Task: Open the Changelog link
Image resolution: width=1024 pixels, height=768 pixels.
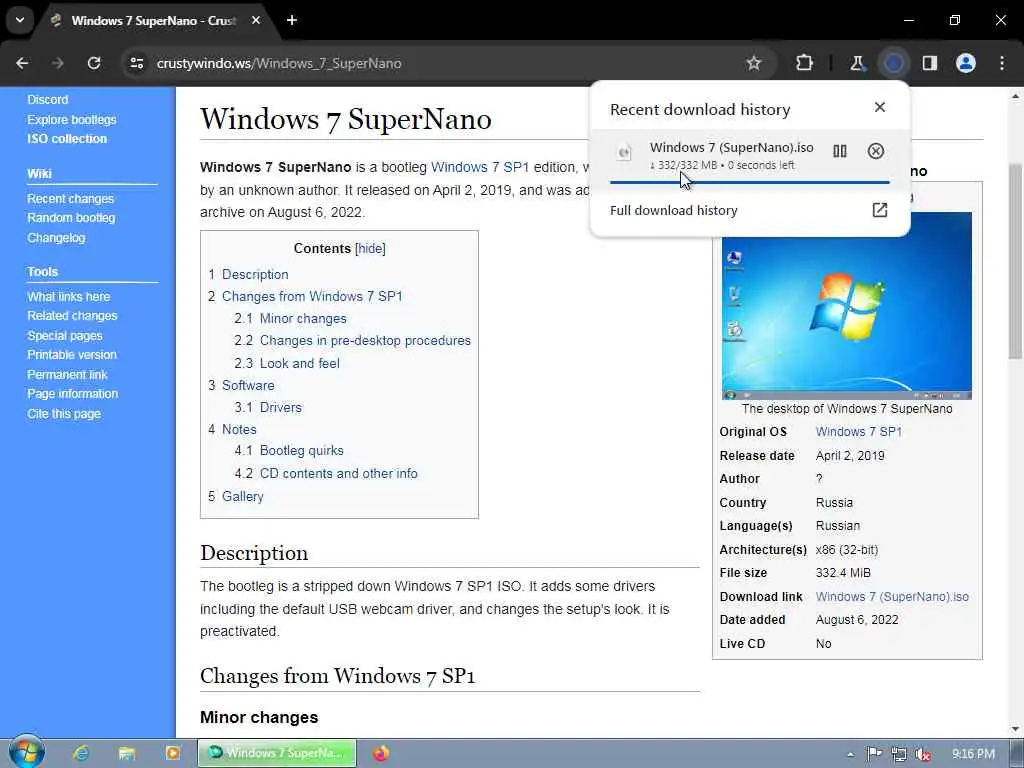Action: point(56,238)
